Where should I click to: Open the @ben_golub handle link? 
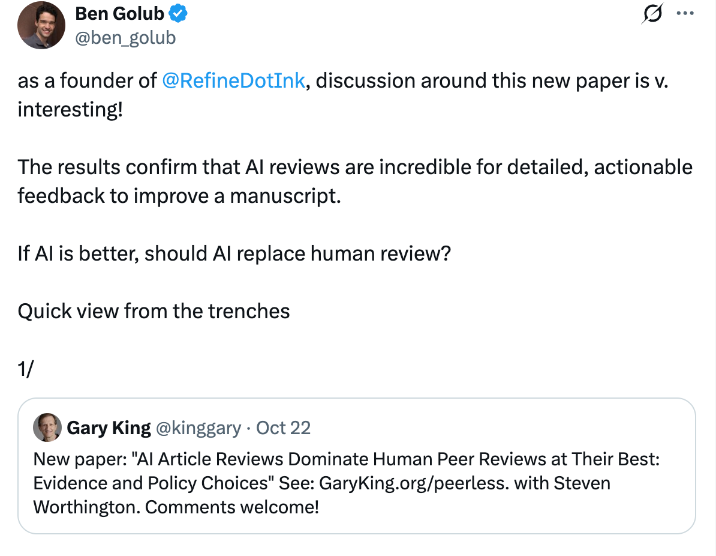click(x=125, y=37)
